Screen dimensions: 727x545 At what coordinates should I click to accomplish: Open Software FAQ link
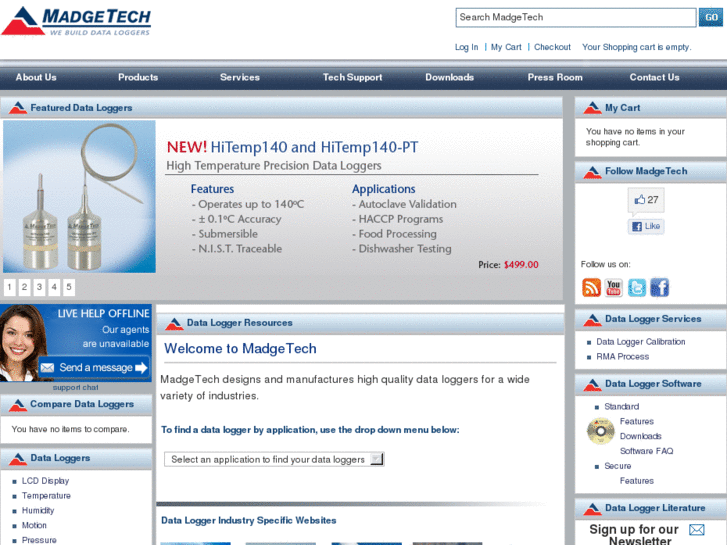[x=646, y=451]
